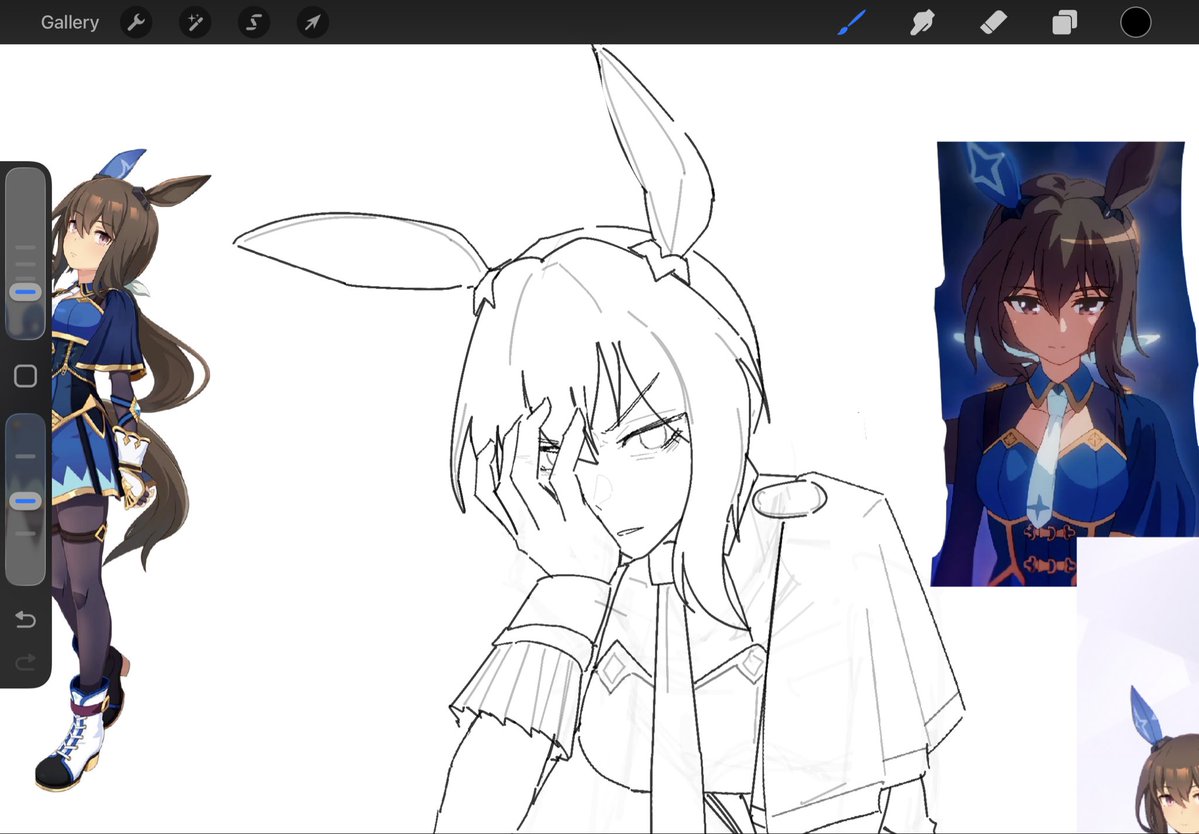Tap the blue portrait reference image

point(1063,363)
